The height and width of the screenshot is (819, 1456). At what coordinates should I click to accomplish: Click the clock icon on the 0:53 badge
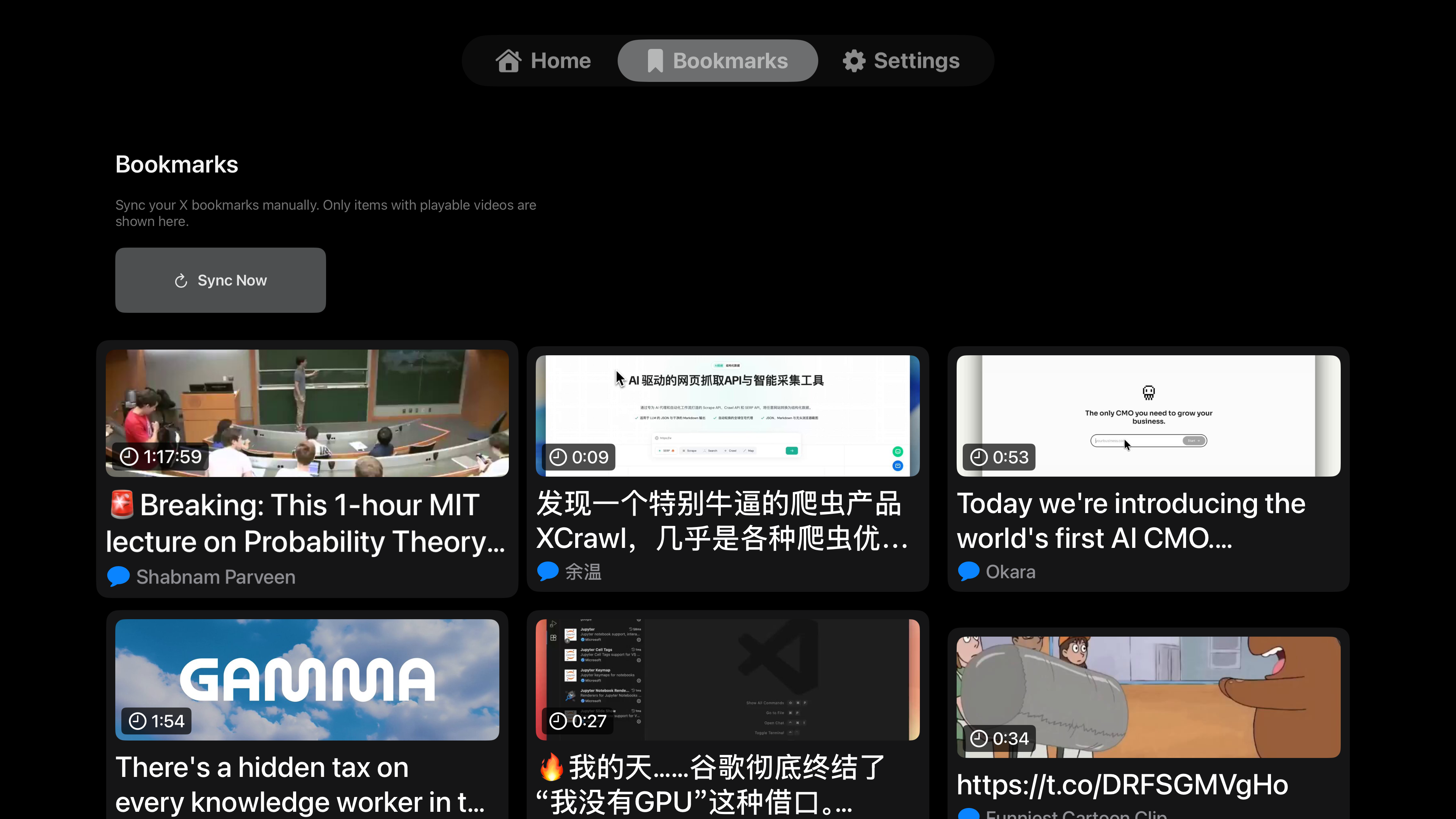pyautogui.click(x=979, y=458)
